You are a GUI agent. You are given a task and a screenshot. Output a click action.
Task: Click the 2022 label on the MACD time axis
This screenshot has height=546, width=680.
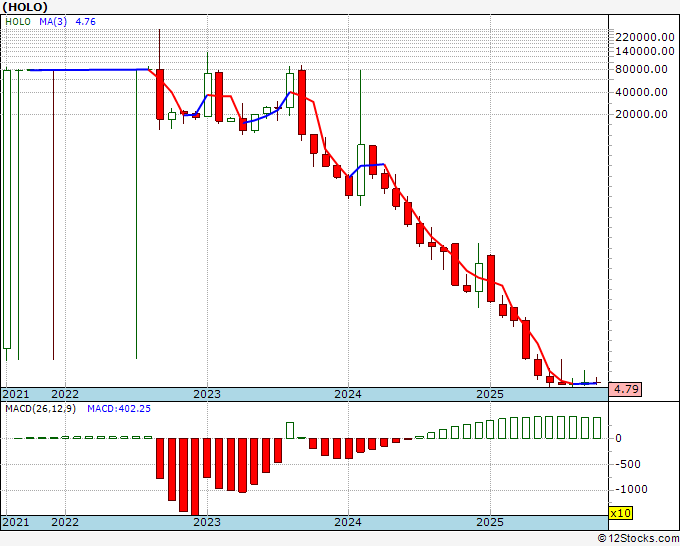coord(65,522)
